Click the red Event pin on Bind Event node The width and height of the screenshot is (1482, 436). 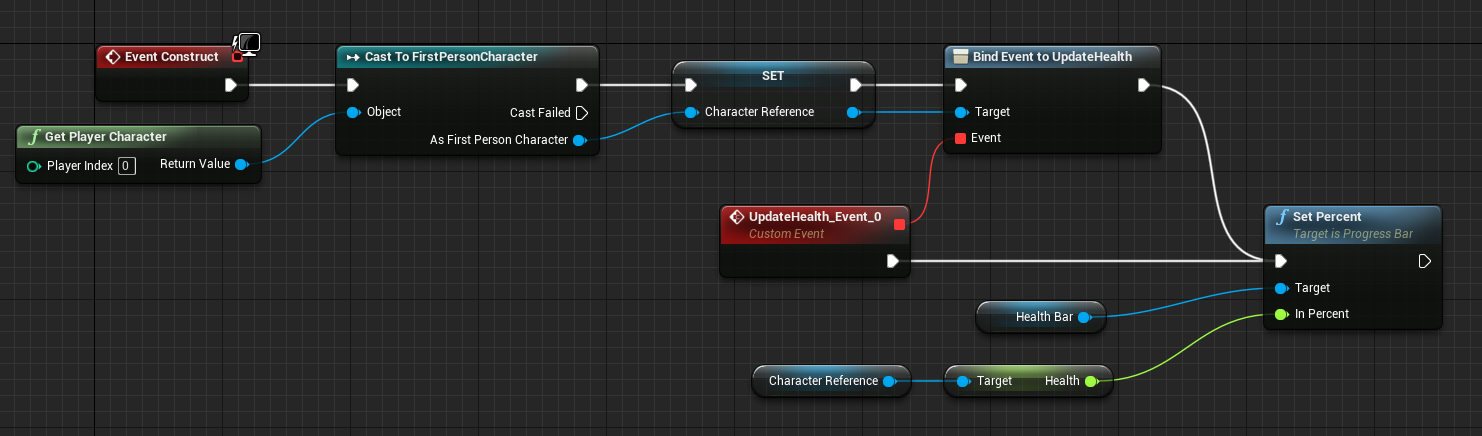tap(960, 138)
